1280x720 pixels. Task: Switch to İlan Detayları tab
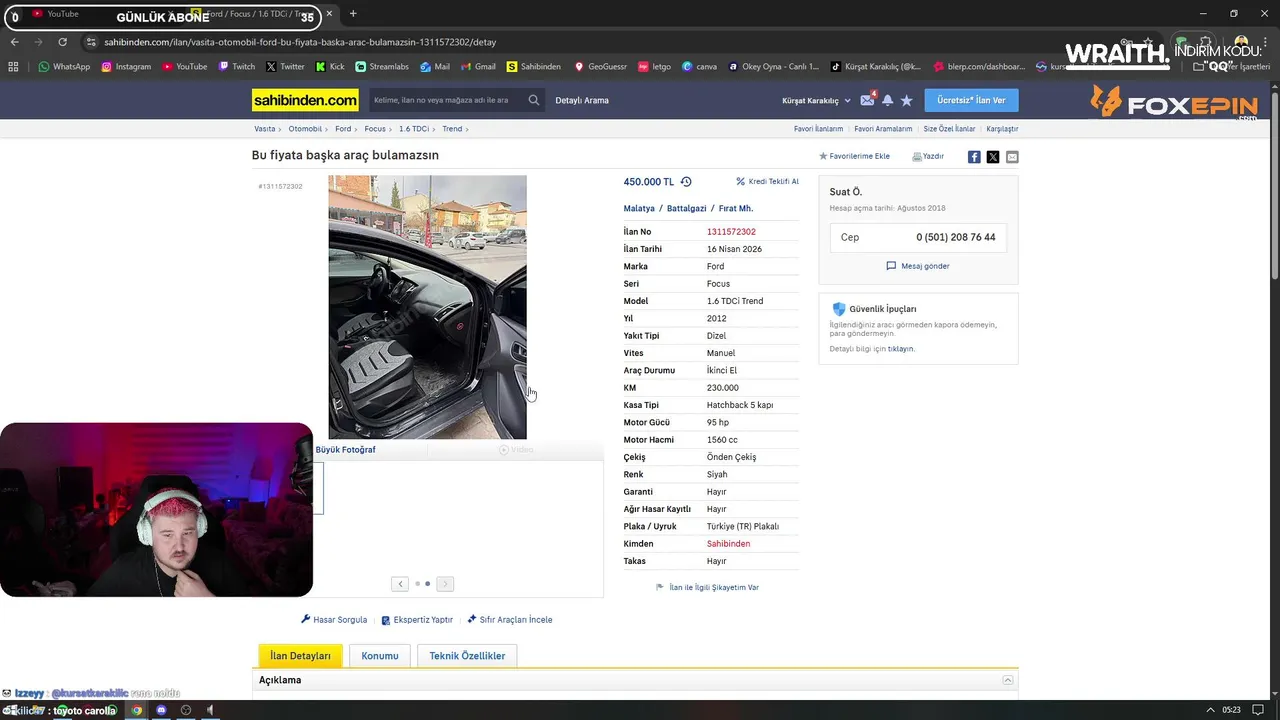click(300, 656)
